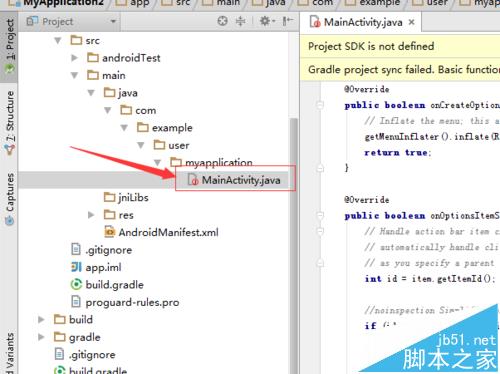Click the 'return true;' code line
This screenshot has height=374, width=500.
click(398, 153)
